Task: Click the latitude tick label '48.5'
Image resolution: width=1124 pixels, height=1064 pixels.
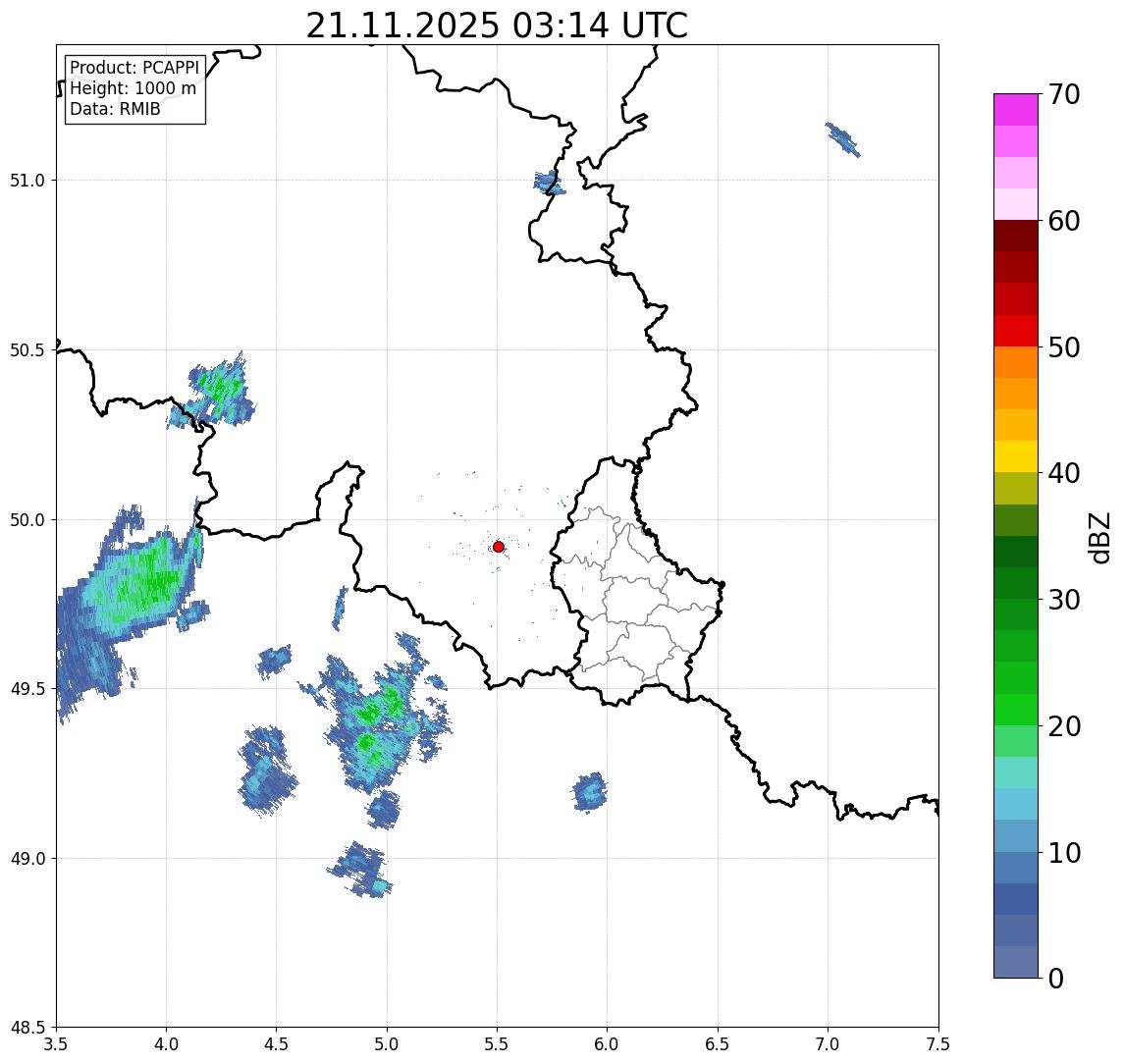Action: click(x=27, y=1028)
